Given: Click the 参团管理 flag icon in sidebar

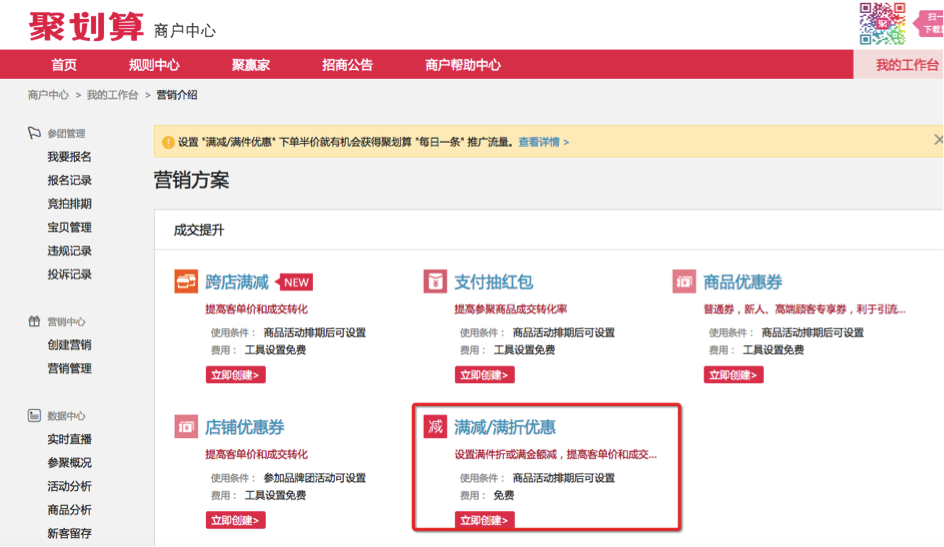Looking at the screenshot, I should point(34,133).
